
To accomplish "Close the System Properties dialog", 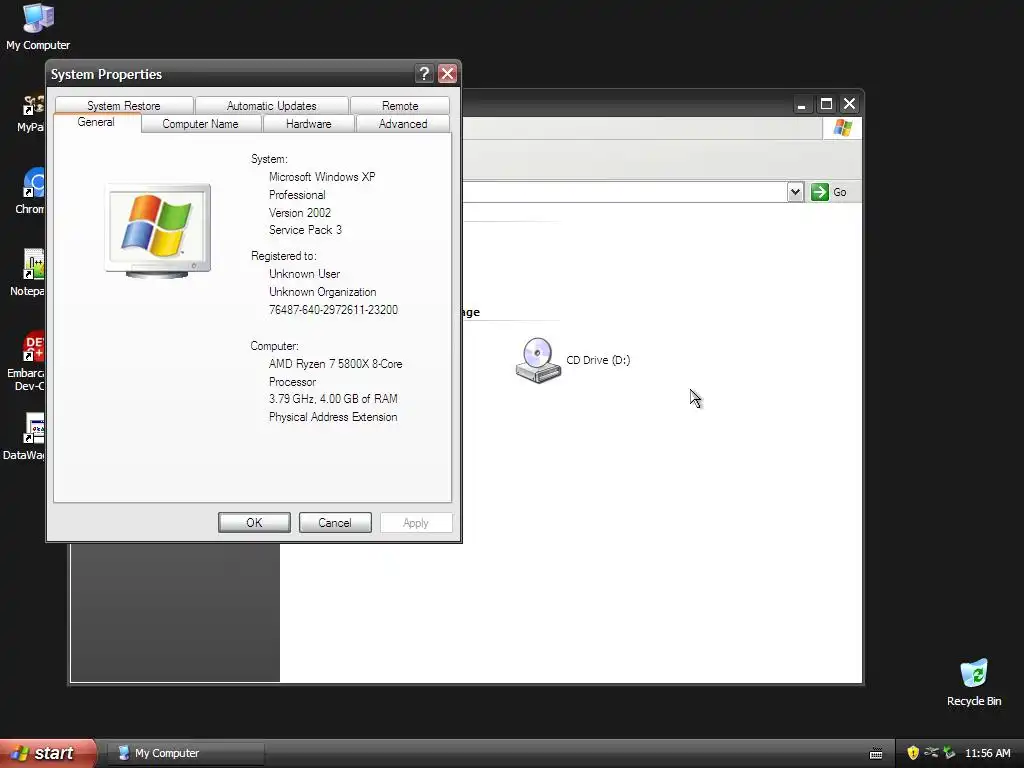I will pyautogui.click(x=447, y=74).
